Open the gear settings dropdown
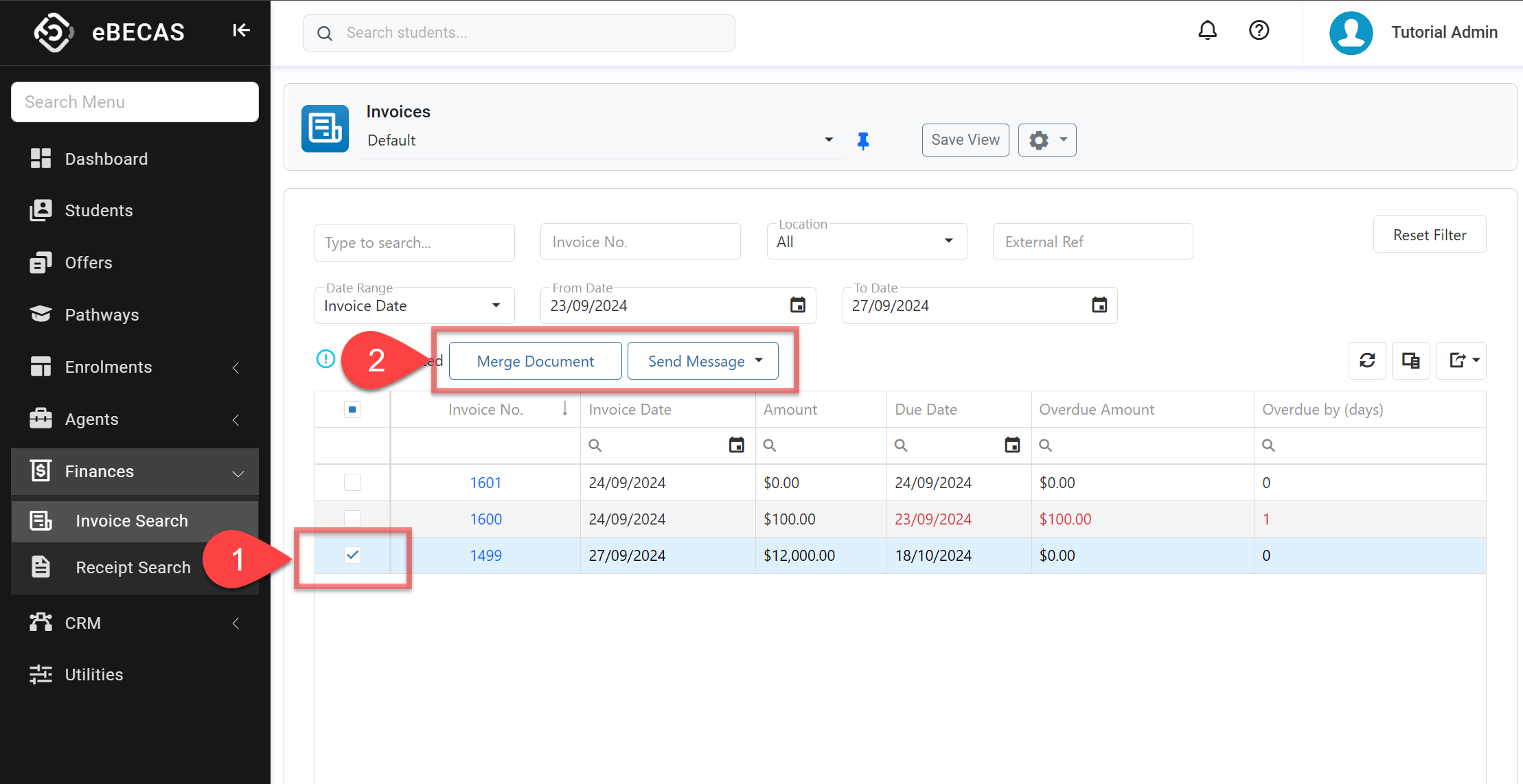1523x784 pixels. click(1046, 140)
